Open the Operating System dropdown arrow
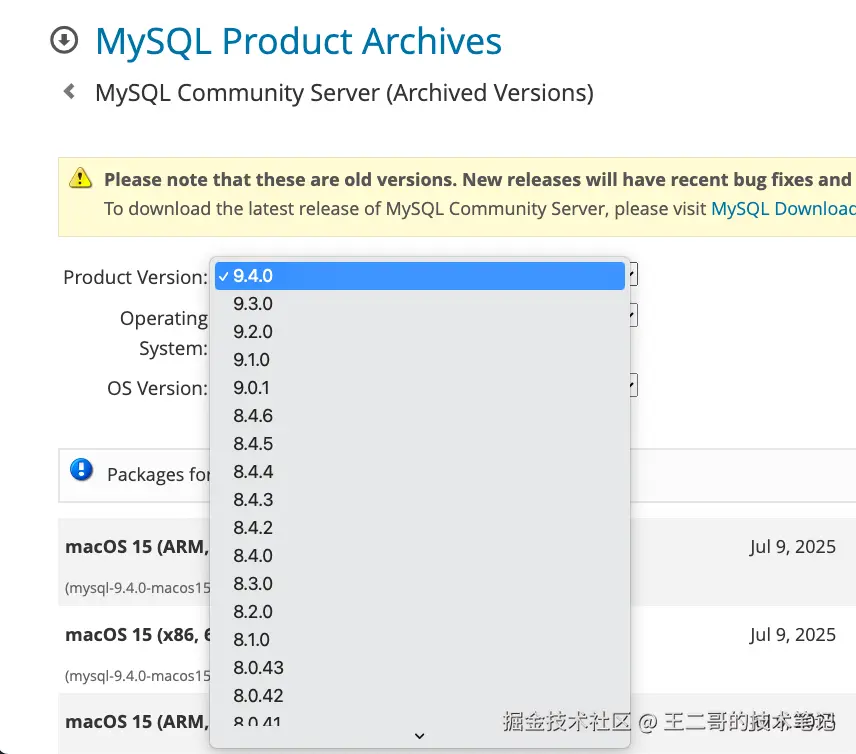Viewport: 856px width, 754px height. click(x=633, y=315)
